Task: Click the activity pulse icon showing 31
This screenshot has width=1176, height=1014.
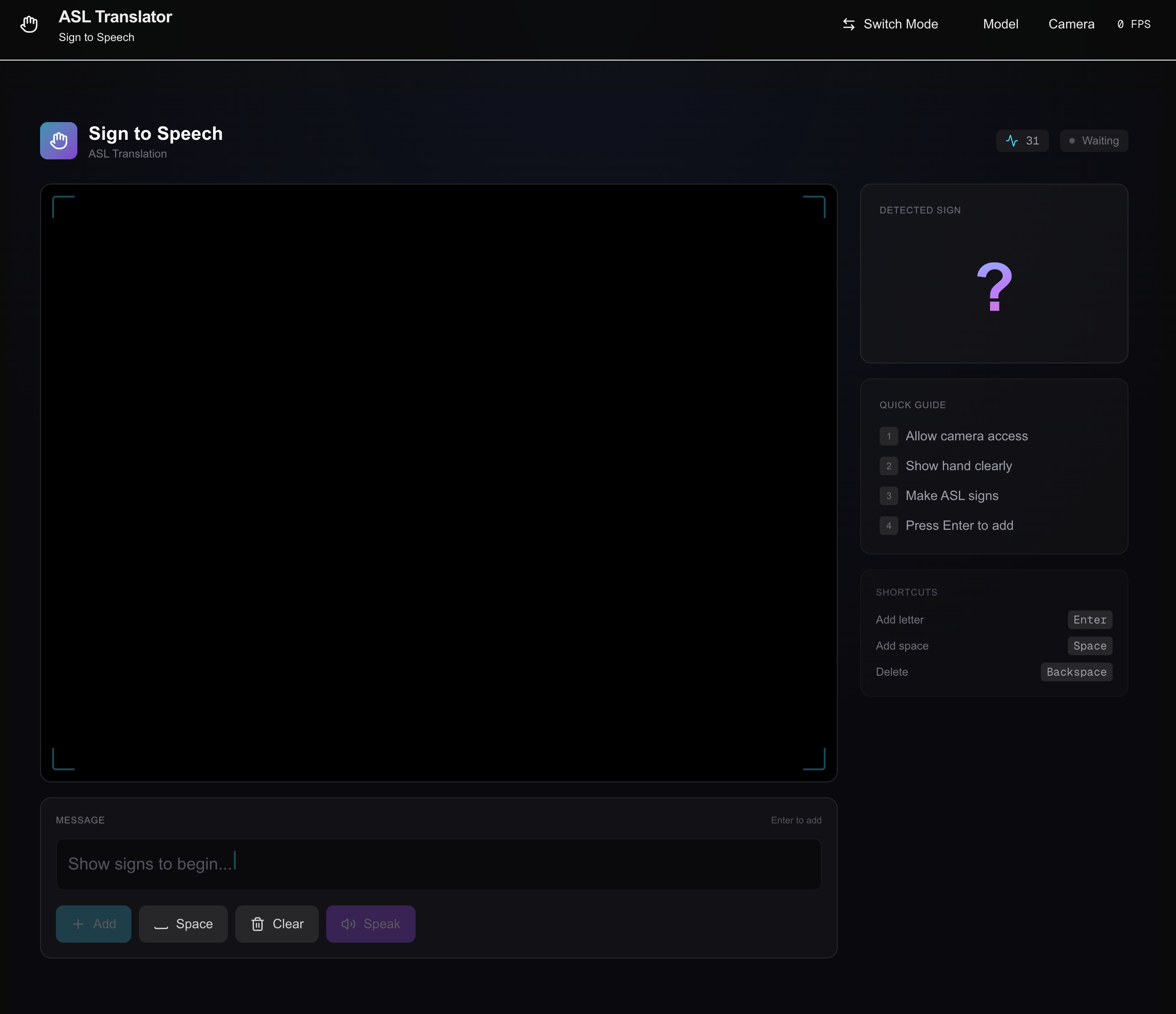Action: pos(1012,141)
